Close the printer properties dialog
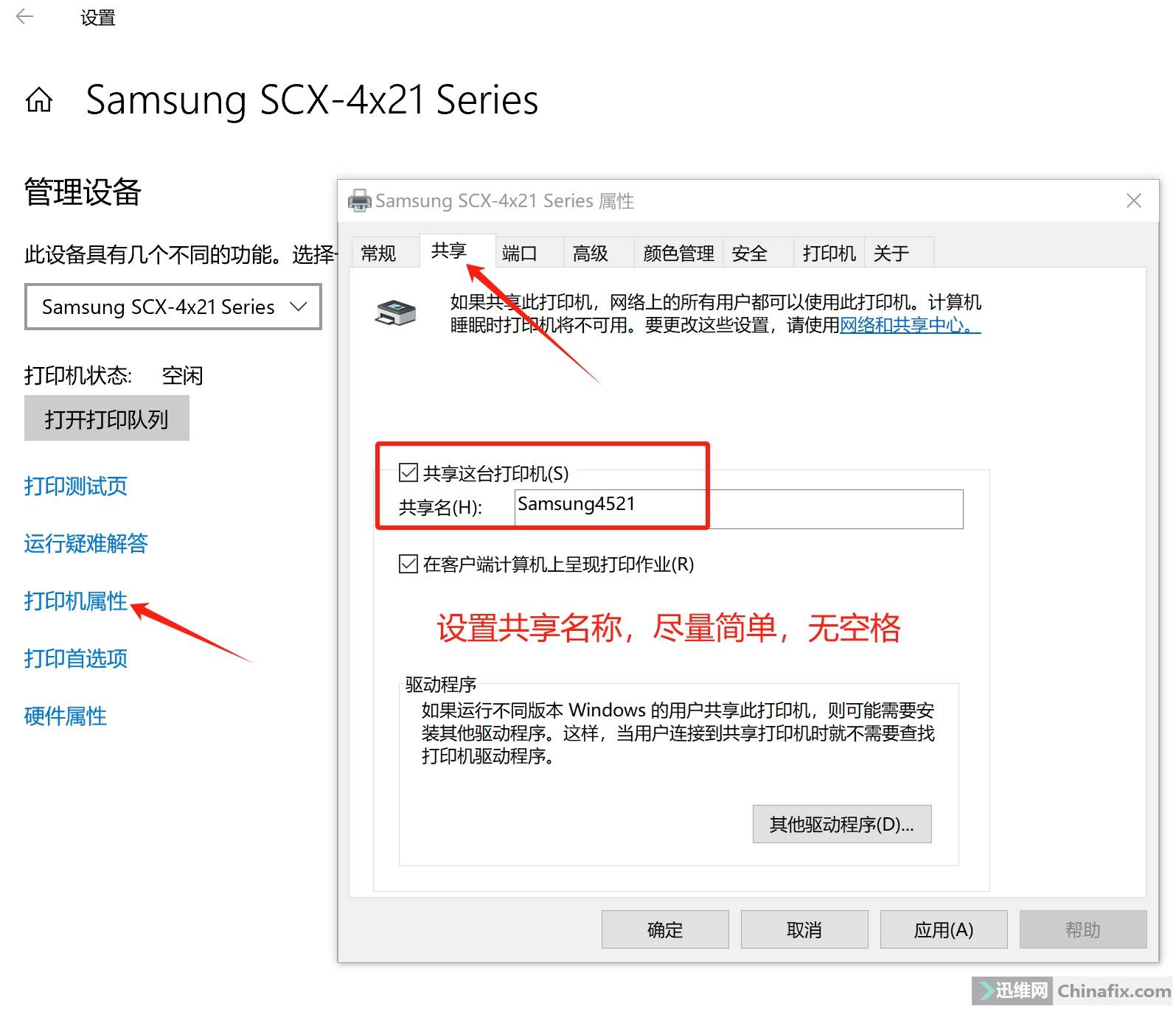1176x1009 pixels. [1133, 200]
